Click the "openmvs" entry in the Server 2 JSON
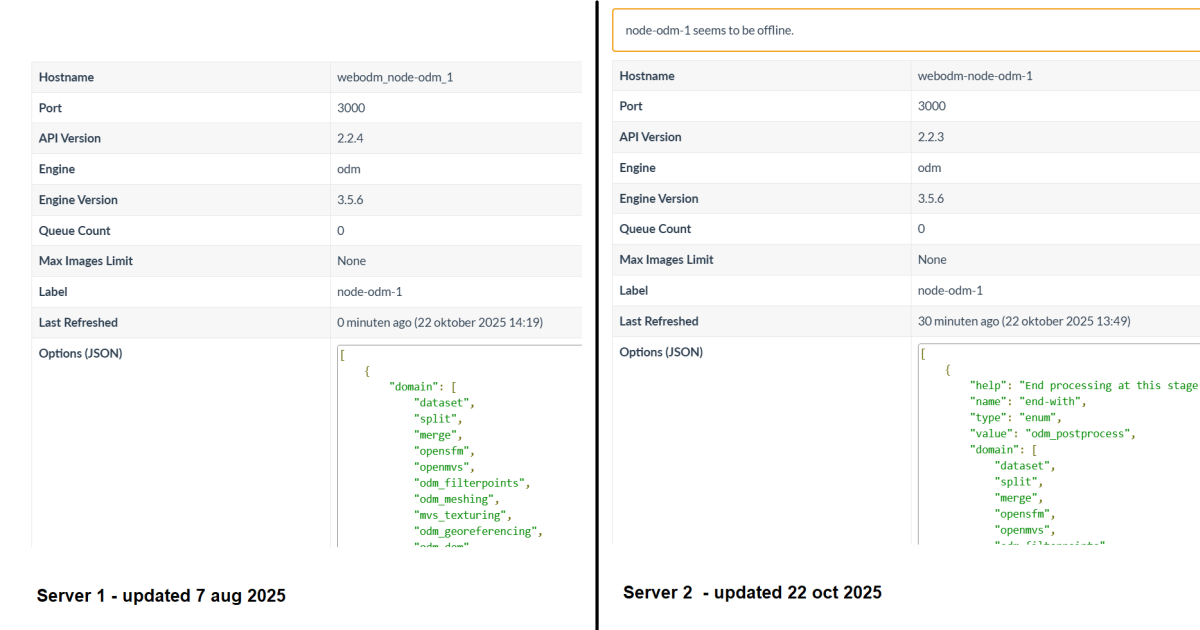This screenshot has width=1200, height=630. (x=1024, y=530)
